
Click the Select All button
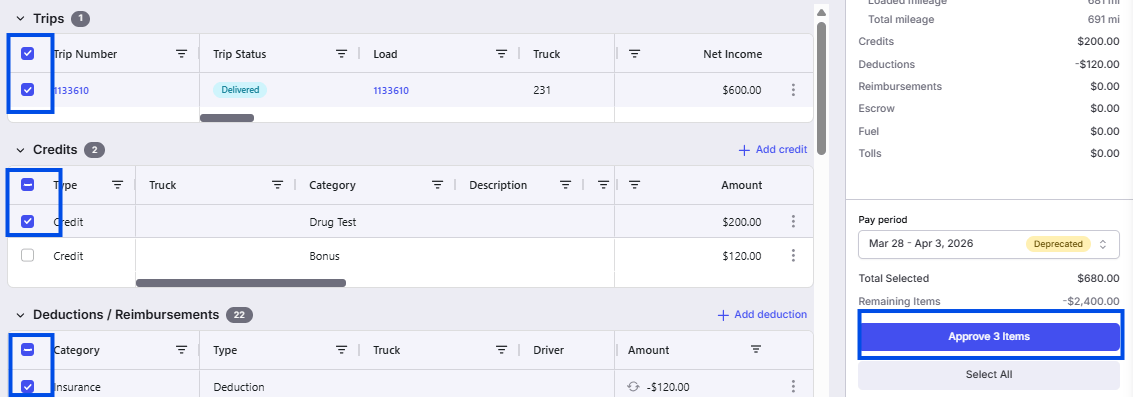(x=988, y=375)
